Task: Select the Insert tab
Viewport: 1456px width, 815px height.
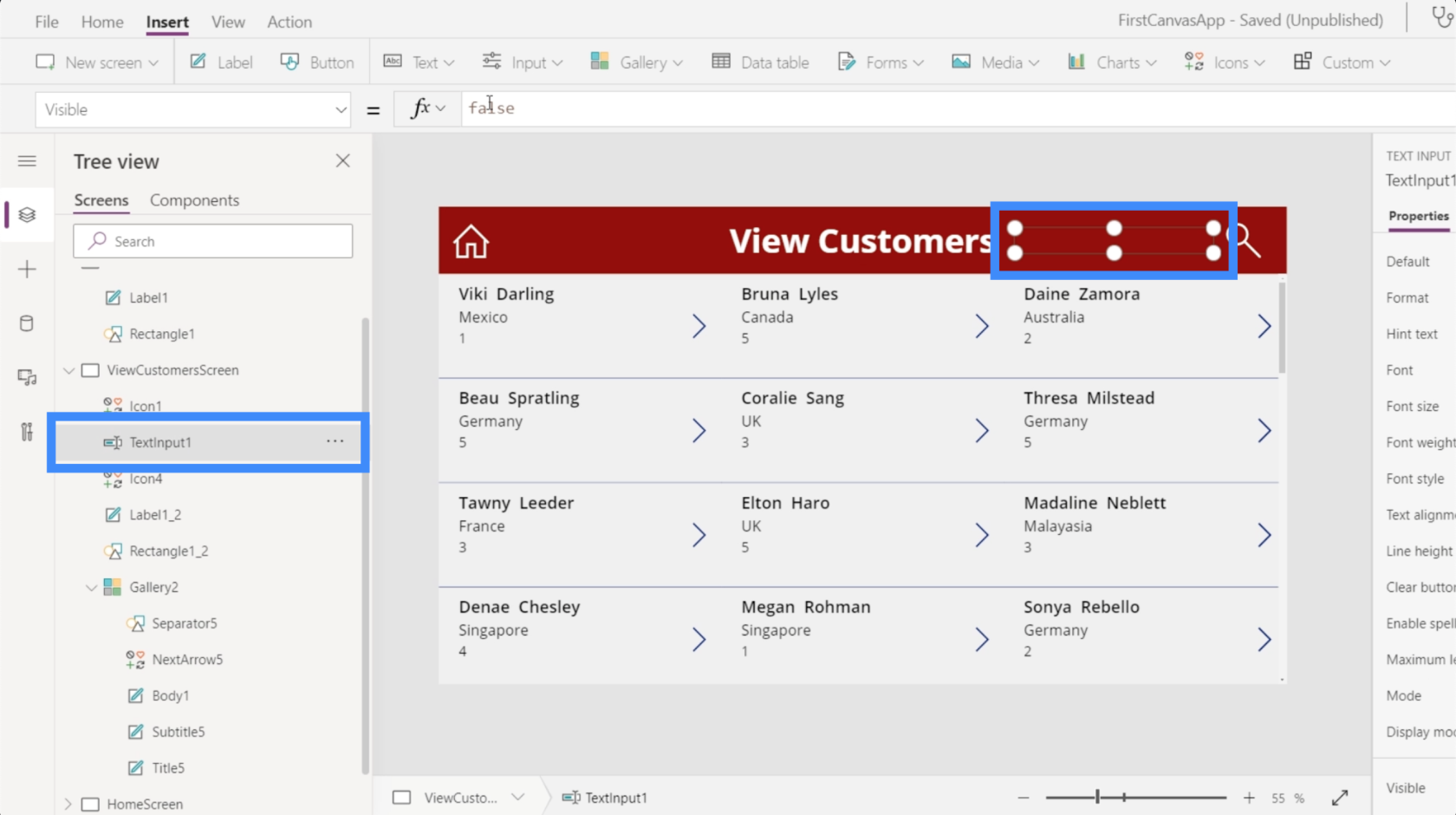Action: point(167,22)
